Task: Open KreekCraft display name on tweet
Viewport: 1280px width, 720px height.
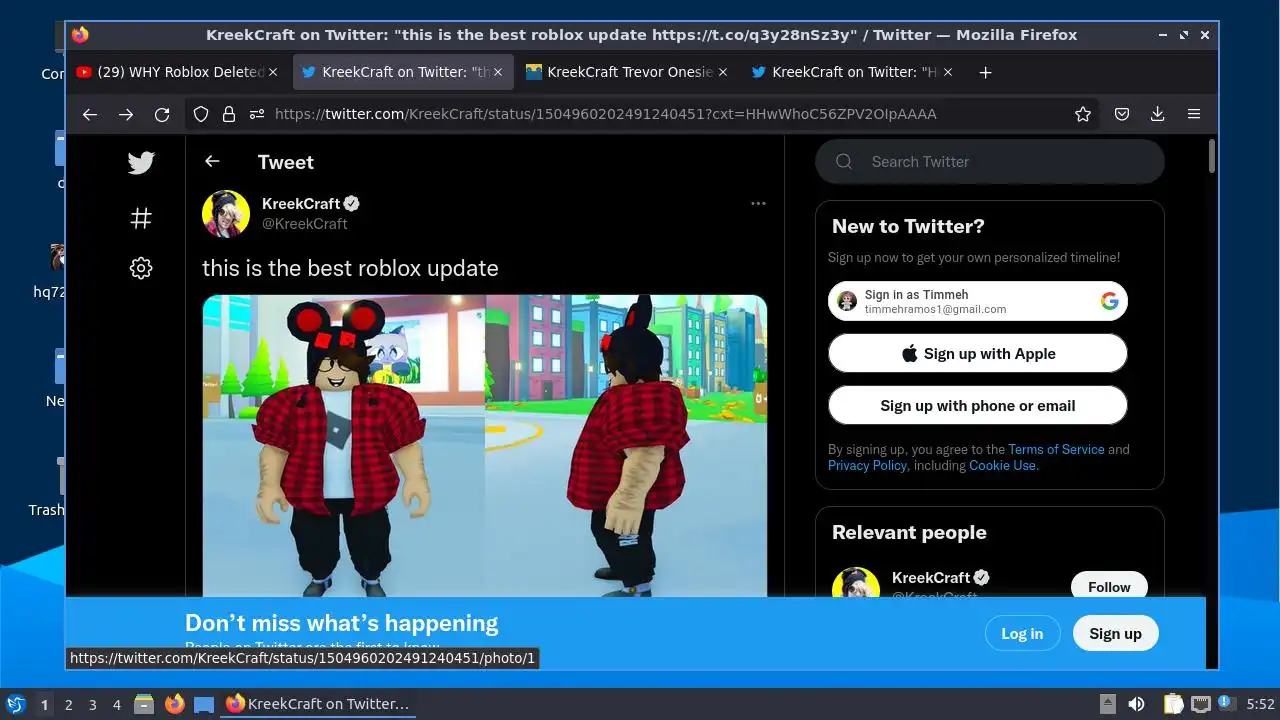Action: (301, 203)
